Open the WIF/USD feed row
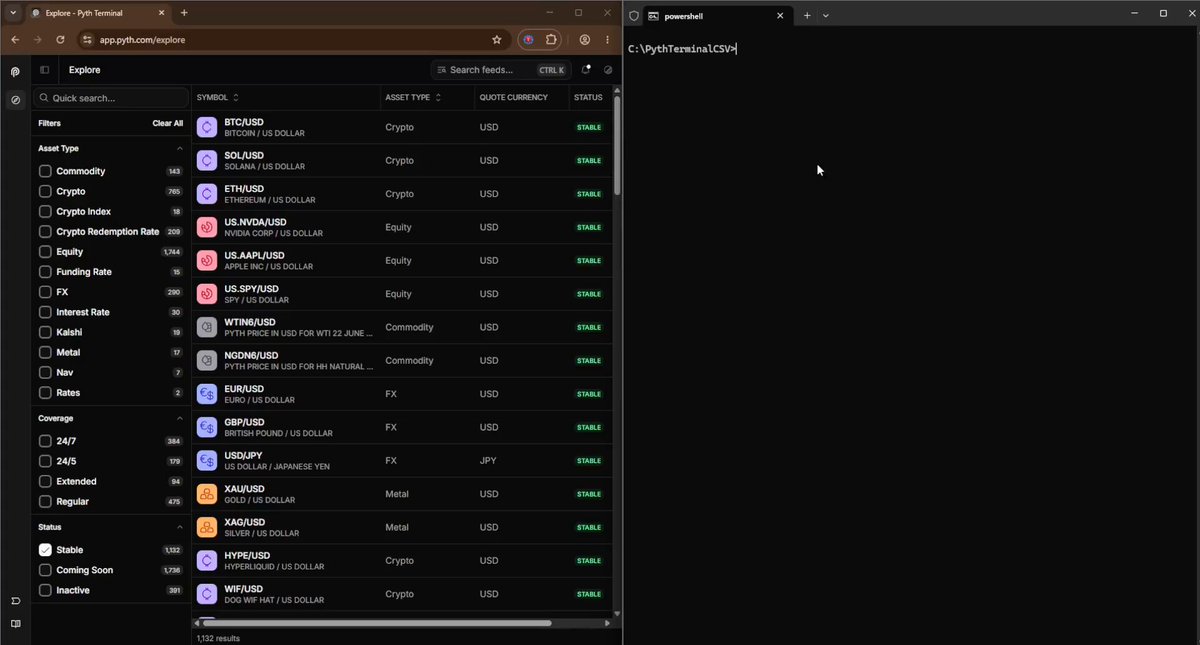Image resolution: width=1200 pixels, height=645 pixels. click(x=402, y=594)
